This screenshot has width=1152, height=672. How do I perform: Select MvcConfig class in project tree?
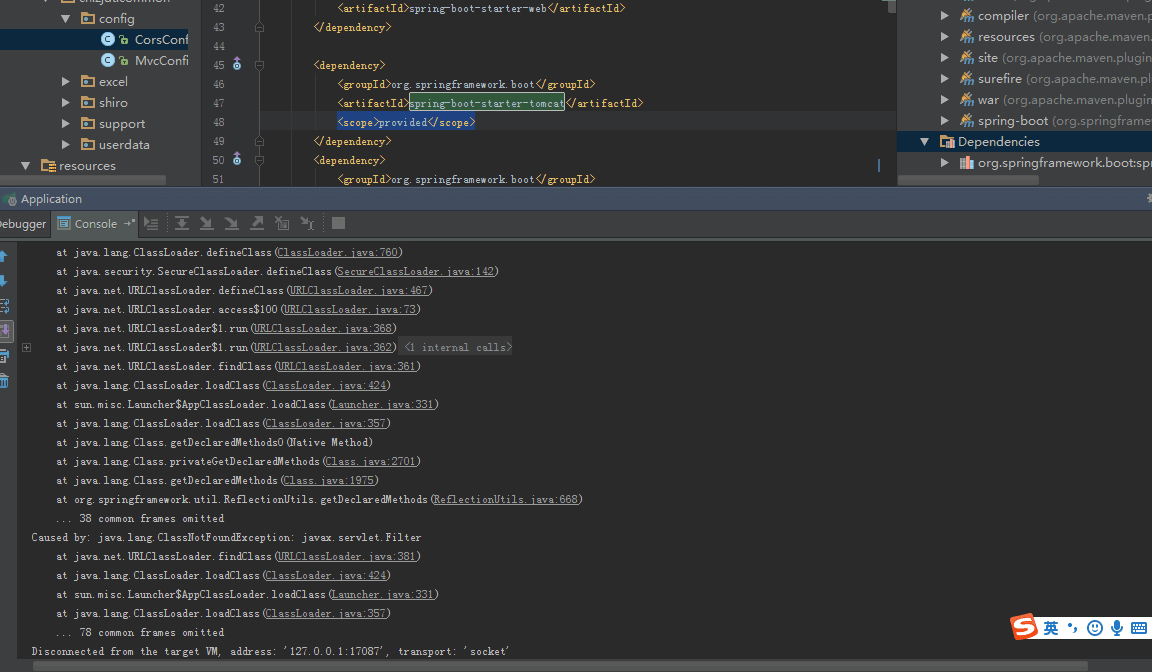click(161, 60)
